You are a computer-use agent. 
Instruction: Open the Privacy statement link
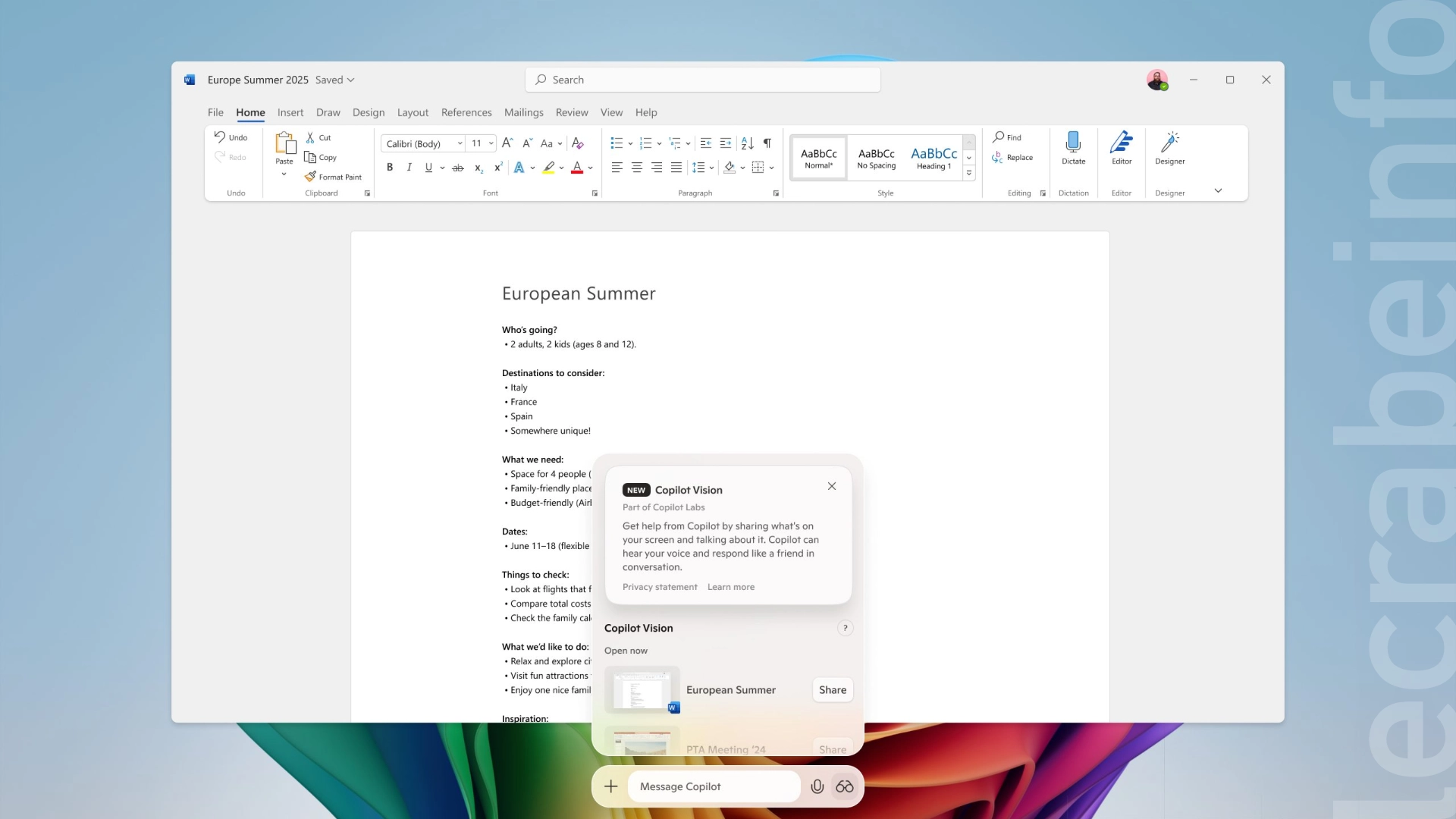coord(660,587)
